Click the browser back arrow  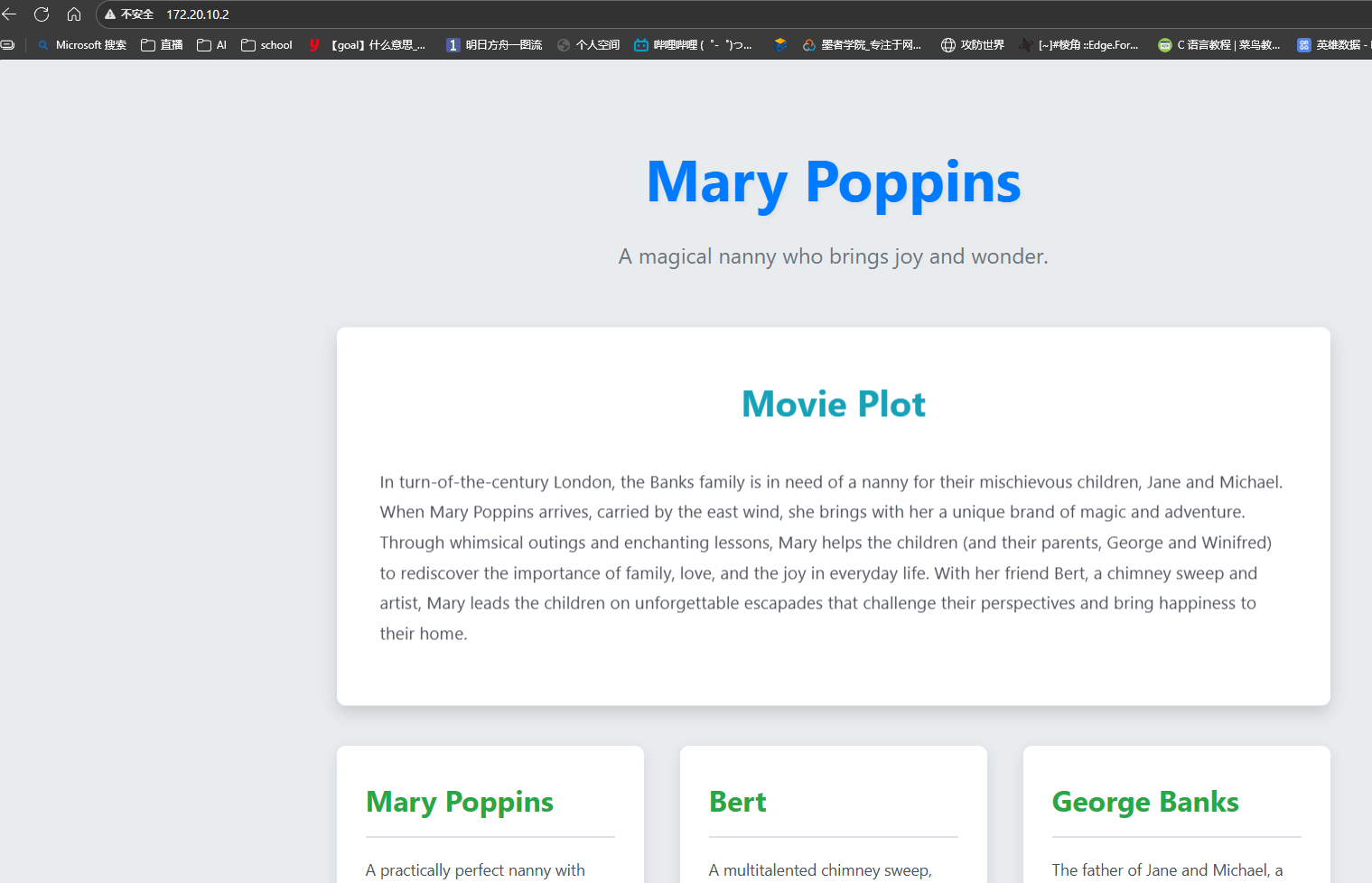click(x=10, y=14)
